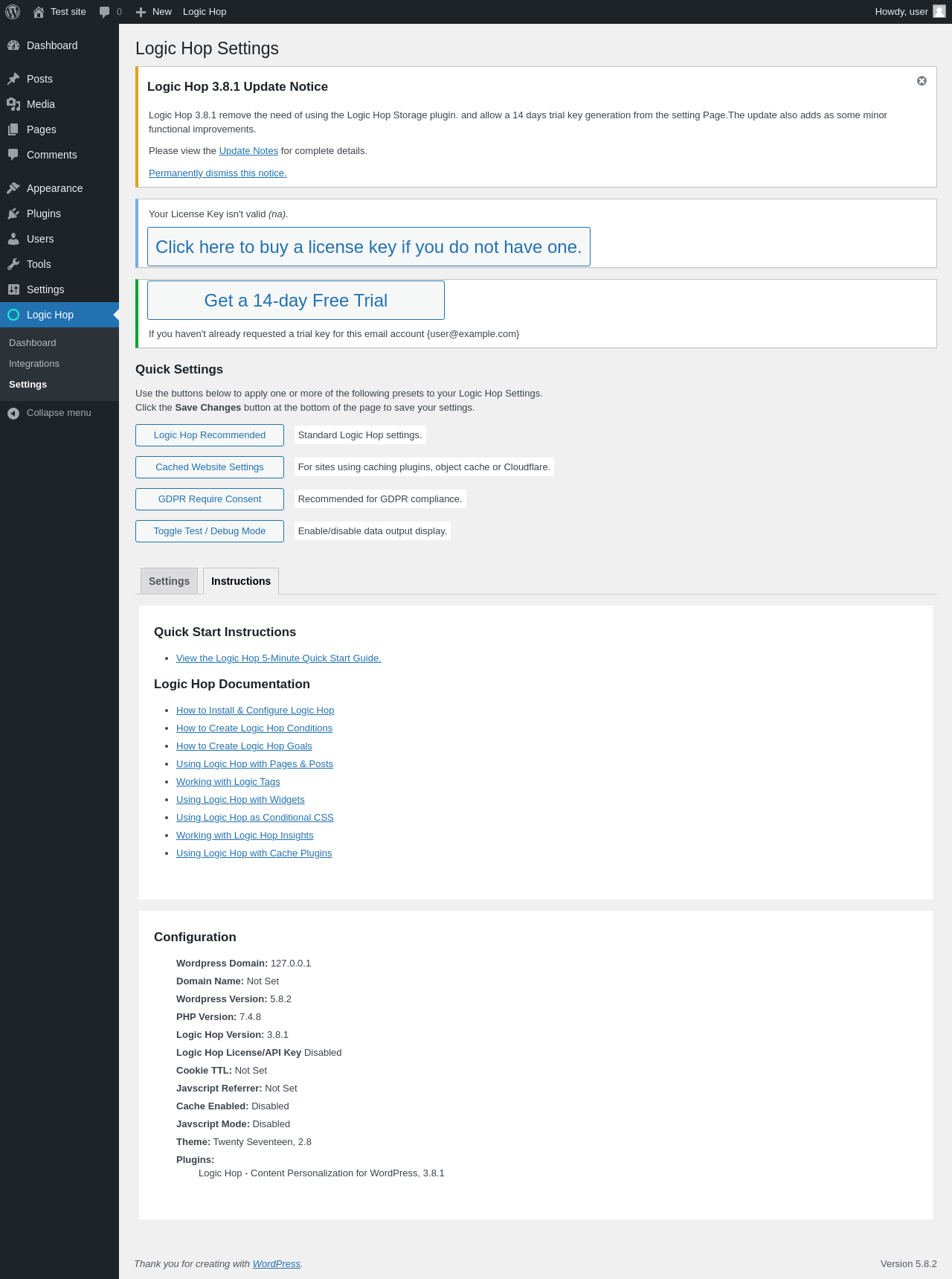Open Using Logic Hop with Pages & Posts
952x1279 pixels.
click(x=254, y=764)
